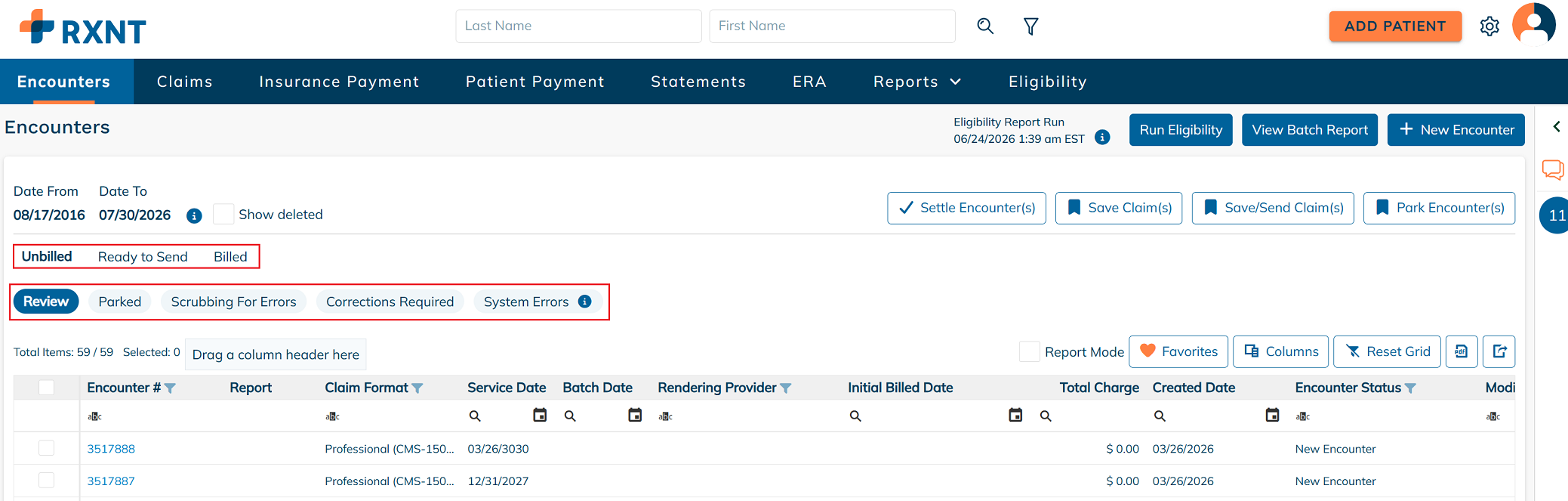
Task: Enable the Report Mode checkbox
Action: tap(1030, 351)
